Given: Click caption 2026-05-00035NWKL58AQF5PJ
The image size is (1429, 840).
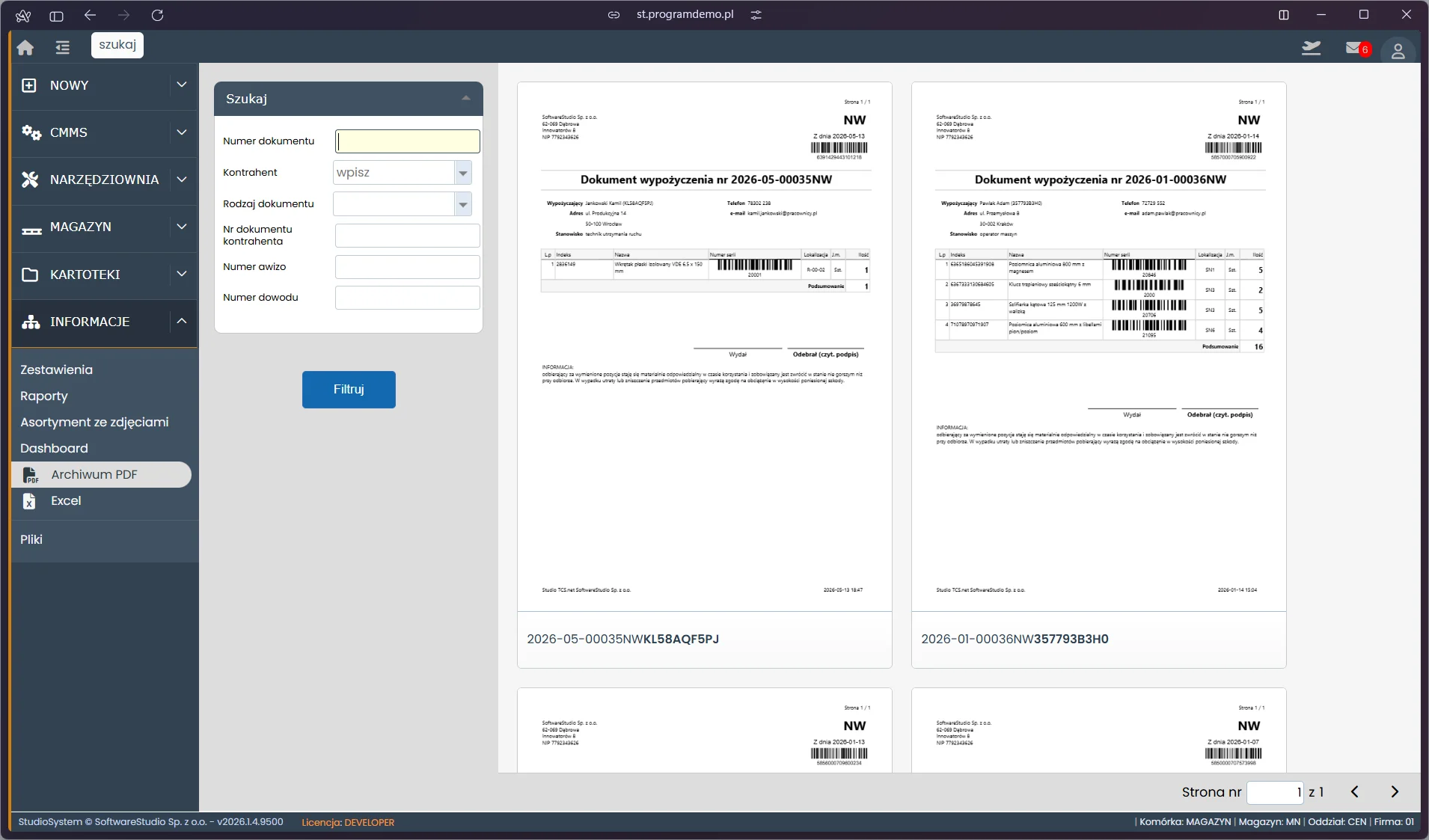Looking at the screenshot, I should 622,639.
